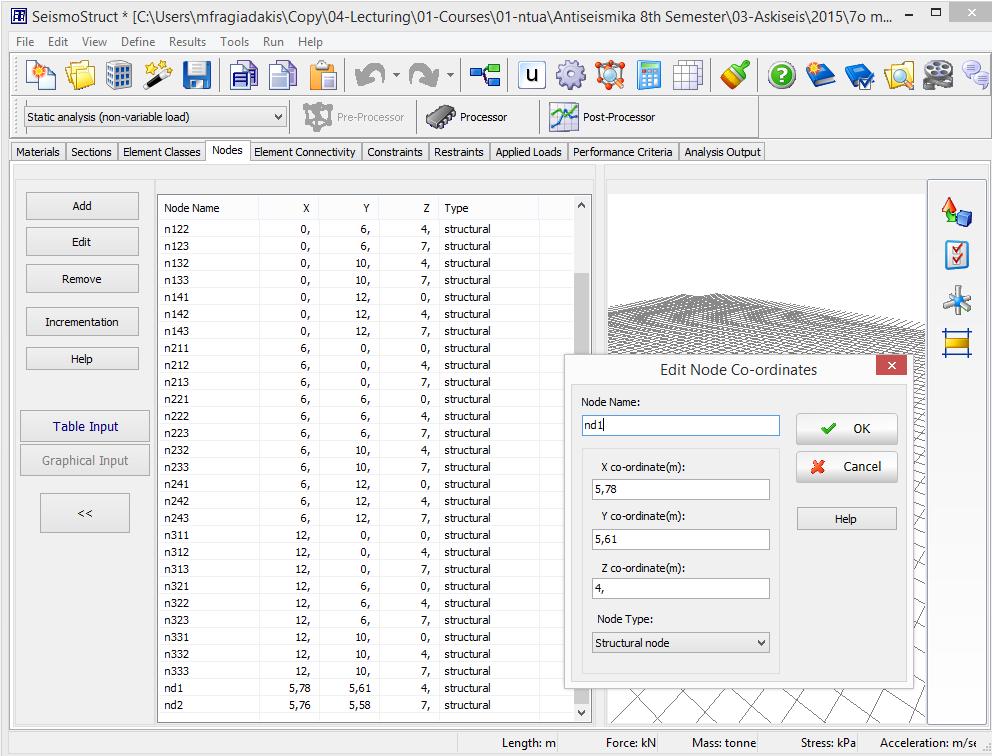Click the Add node button
Image resolution: width=992 pixels, height=756 pixels.
[82, 206]
